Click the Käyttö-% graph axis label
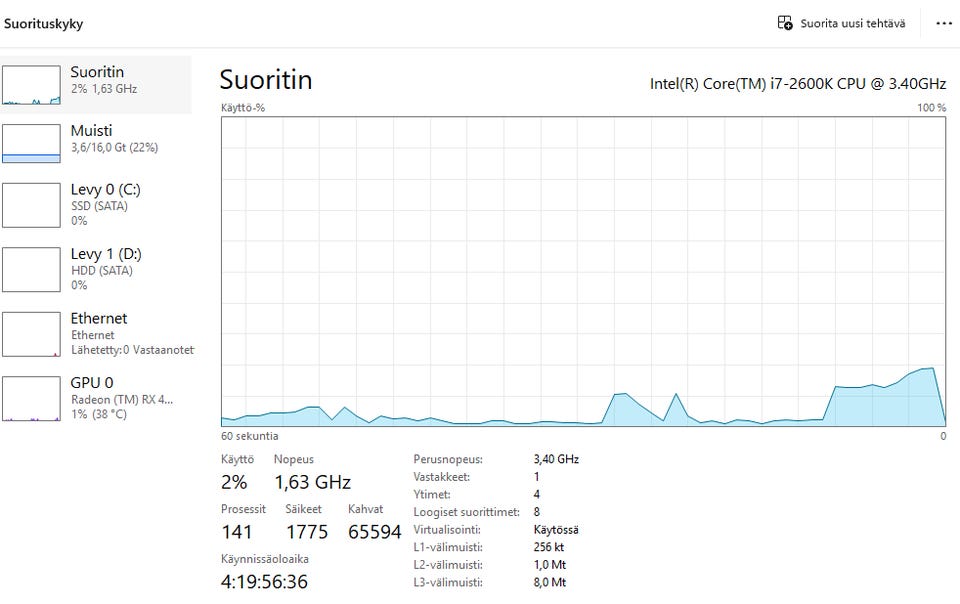This screenshot has width=960, height=604. click(243, 108)
